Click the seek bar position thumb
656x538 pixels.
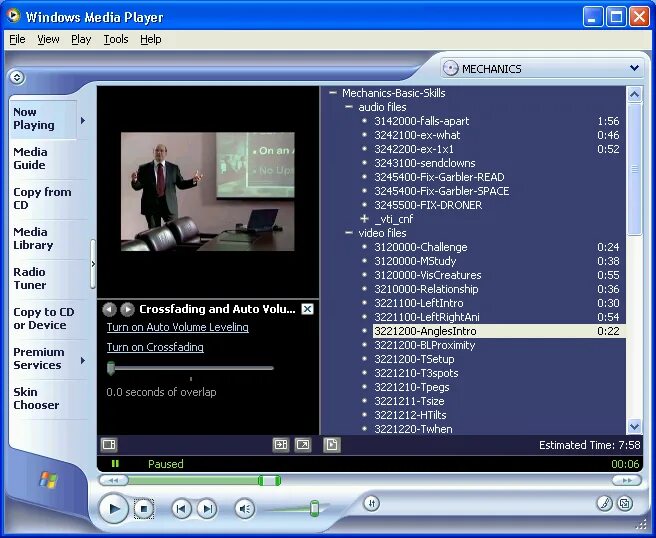(269, 480)
